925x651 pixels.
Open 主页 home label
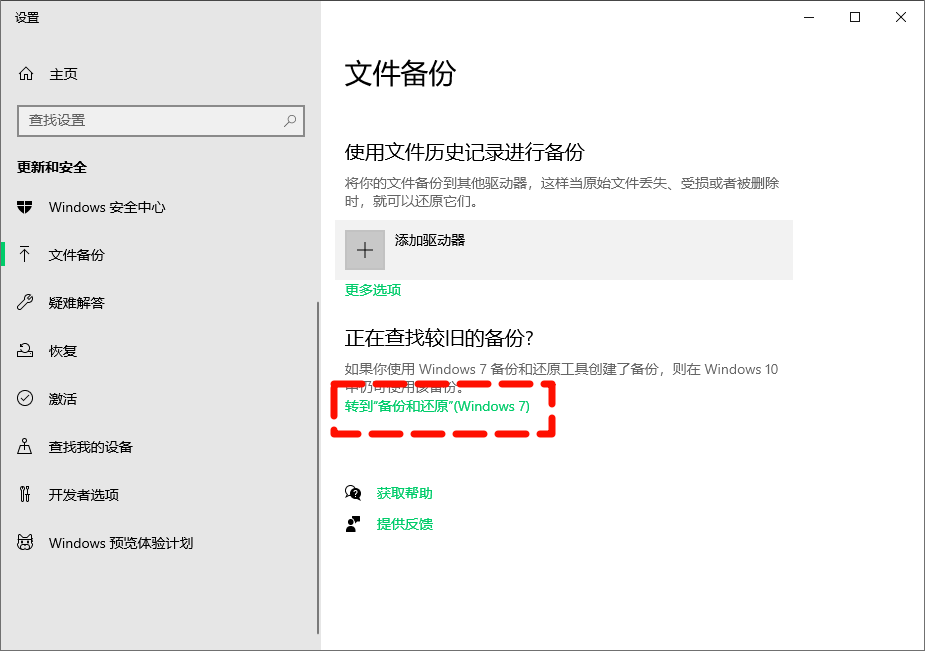[63, 74]
